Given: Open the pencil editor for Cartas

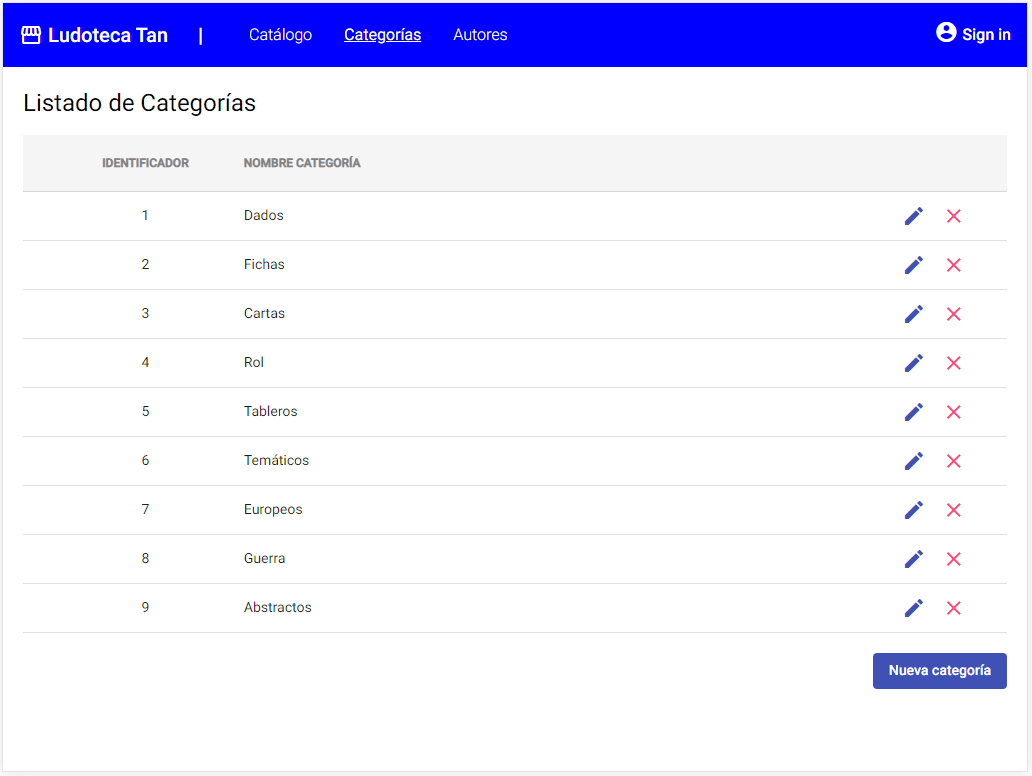Looking at the screenshot, I should click(913, 313).
